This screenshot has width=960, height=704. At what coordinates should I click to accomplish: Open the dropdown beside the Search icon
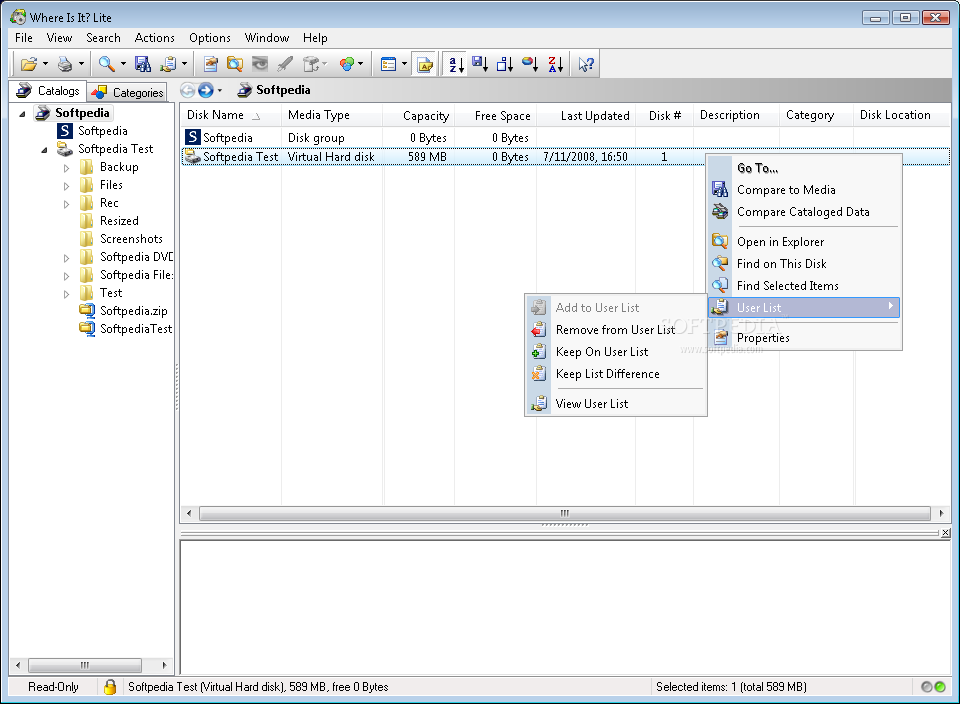point(123,64)
